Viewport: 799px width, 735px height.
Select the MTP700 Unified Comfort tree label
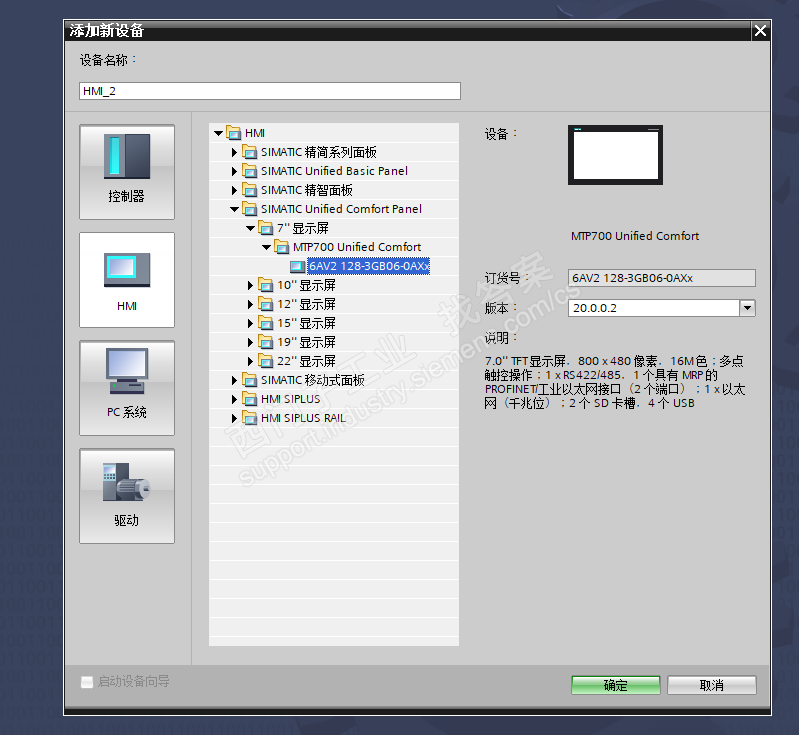tap(357, 247)
